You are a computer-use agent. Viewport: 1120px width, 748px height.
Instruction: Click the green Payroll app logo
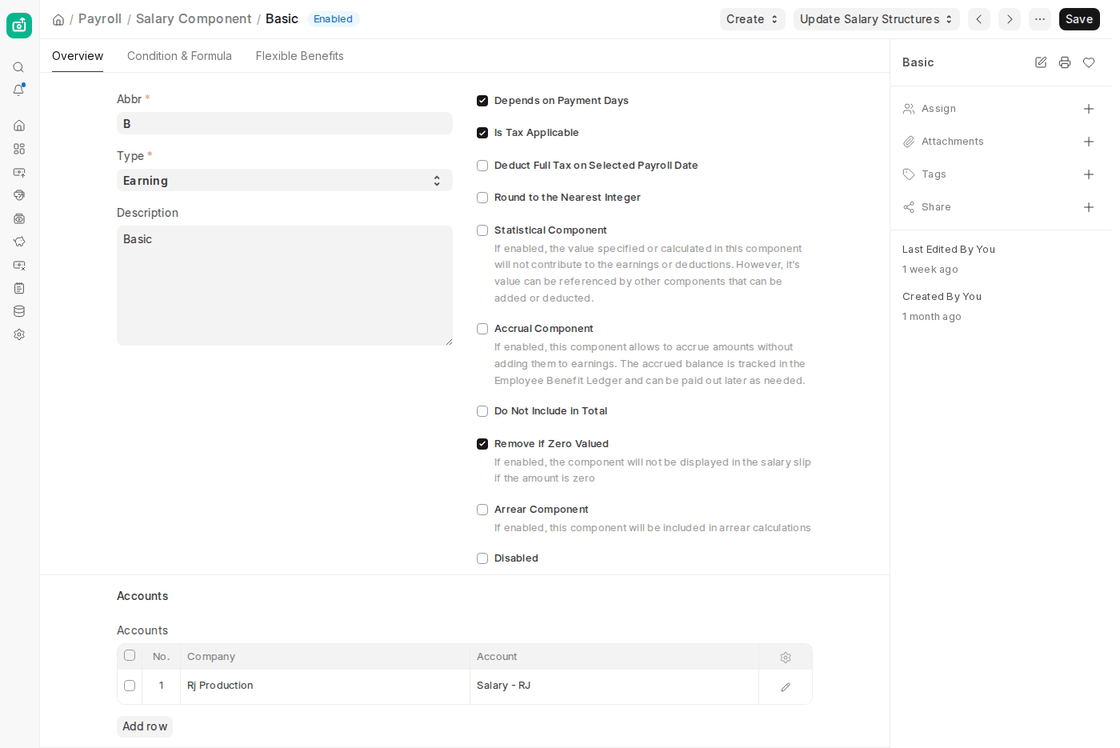point(19,26)
